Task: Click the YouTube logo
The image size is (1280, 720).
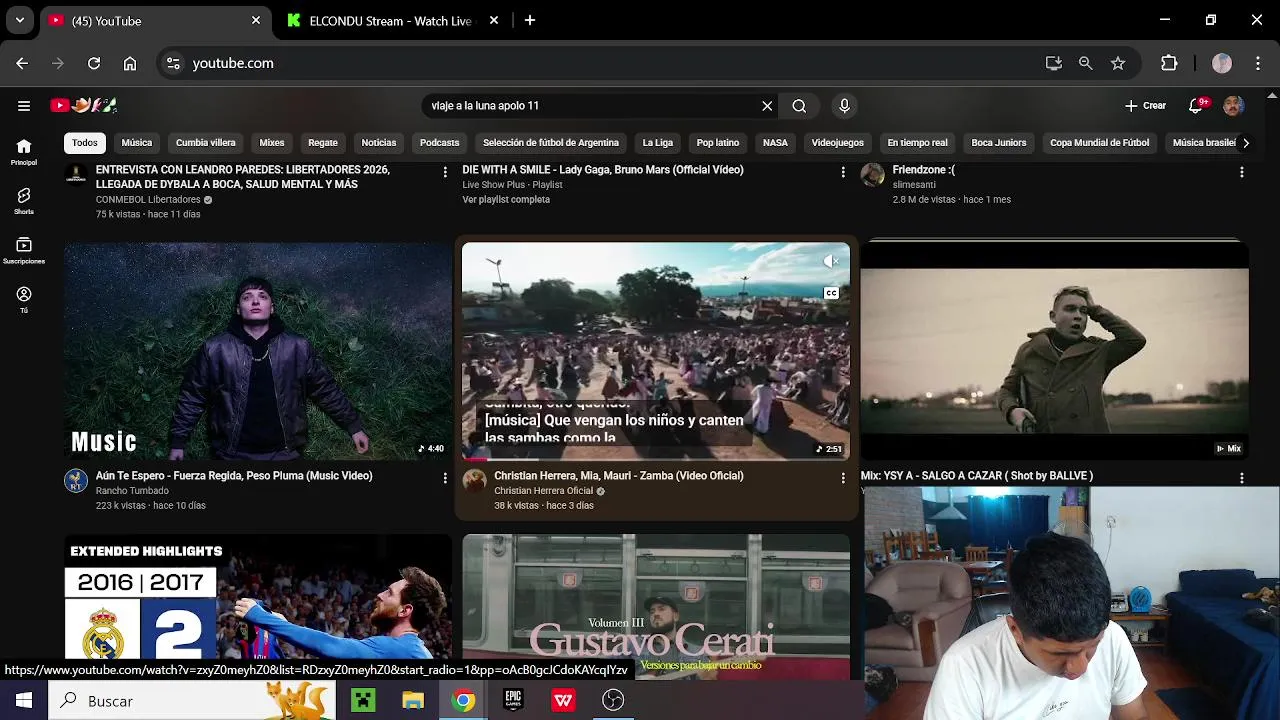Action: coord(84,105)
